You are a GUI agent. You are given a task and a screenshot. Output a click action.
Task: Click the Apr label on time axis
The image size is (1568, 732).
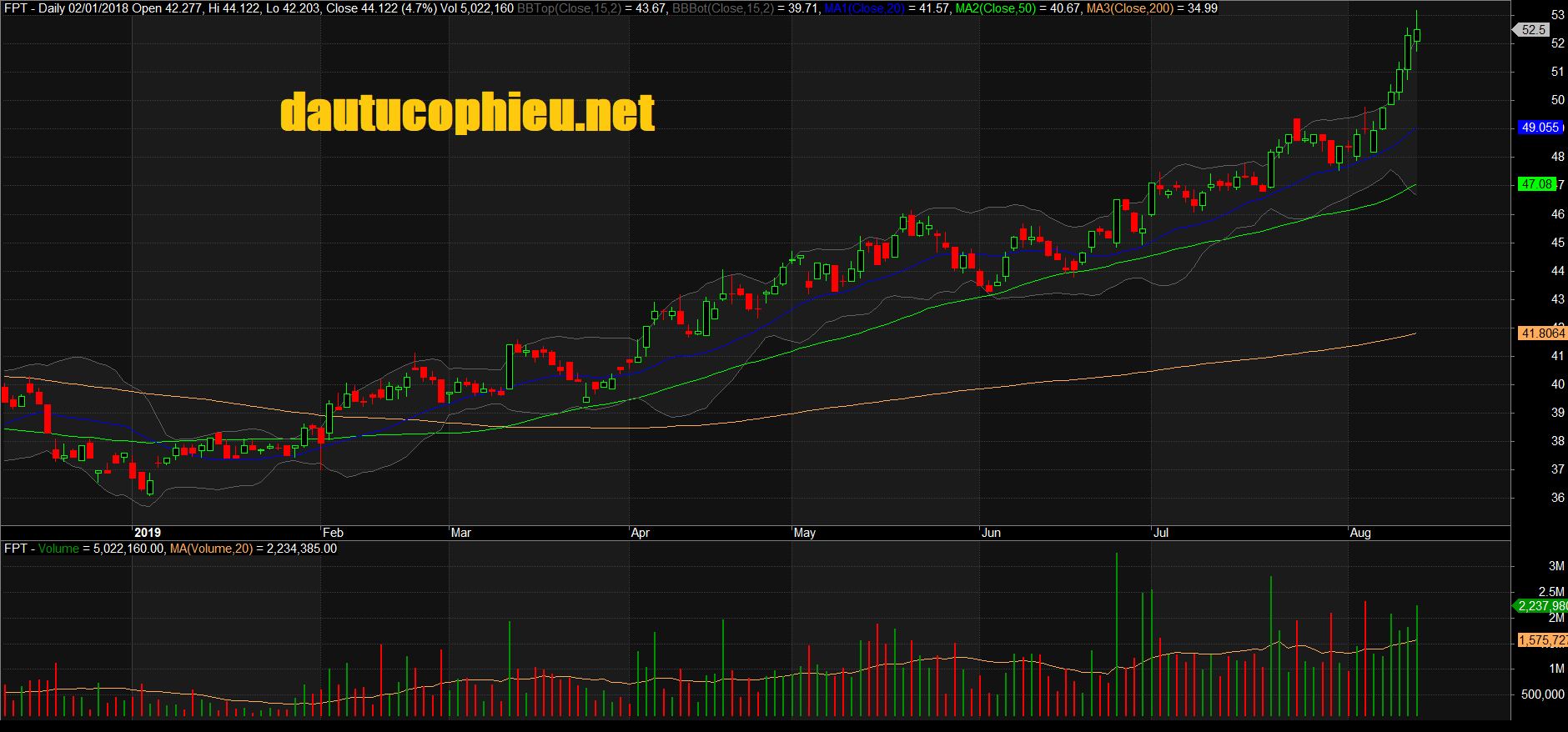pyautogui.click(x=640, y=533)
